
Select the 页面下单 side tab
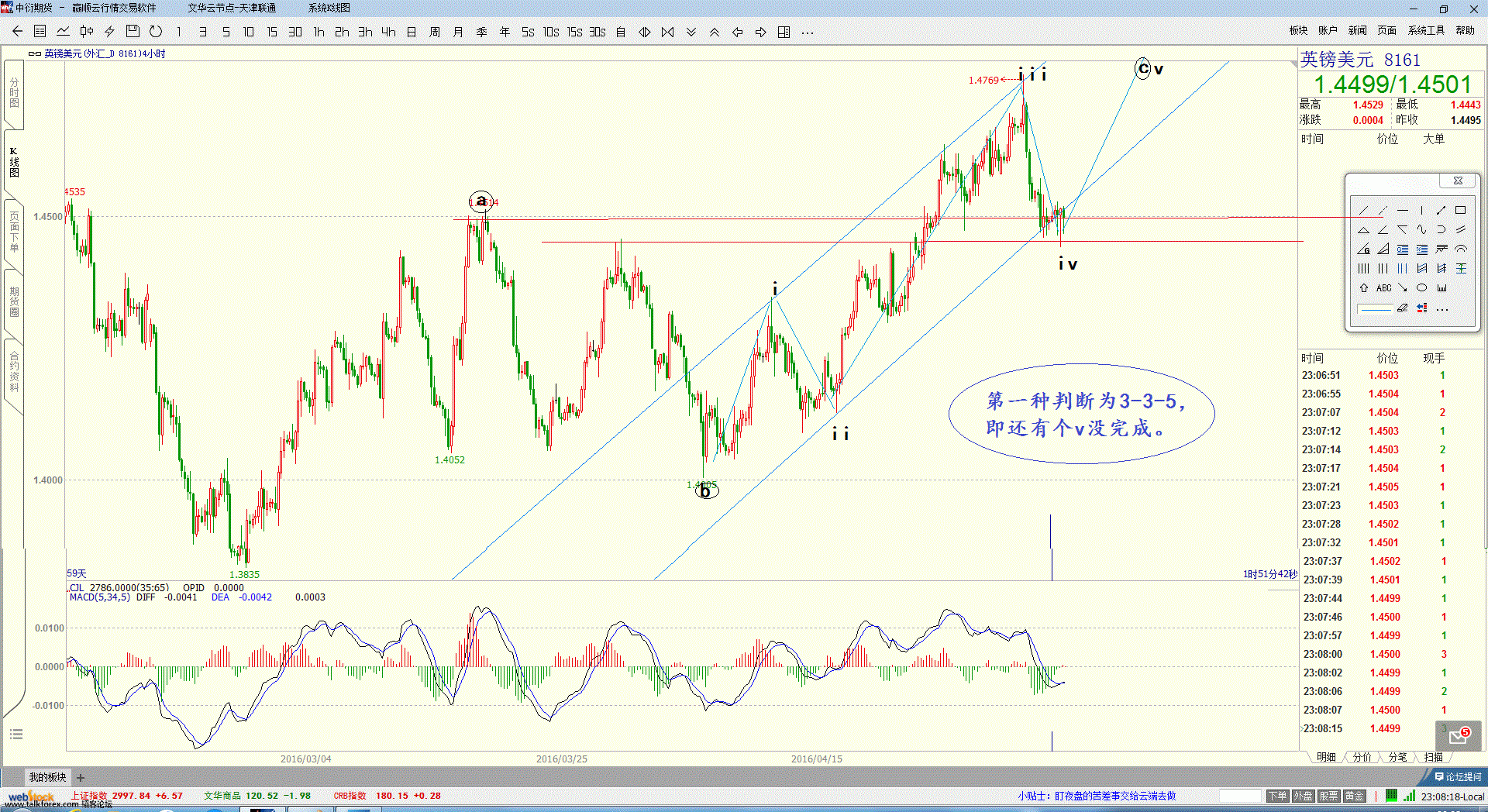tap(14, 232)
